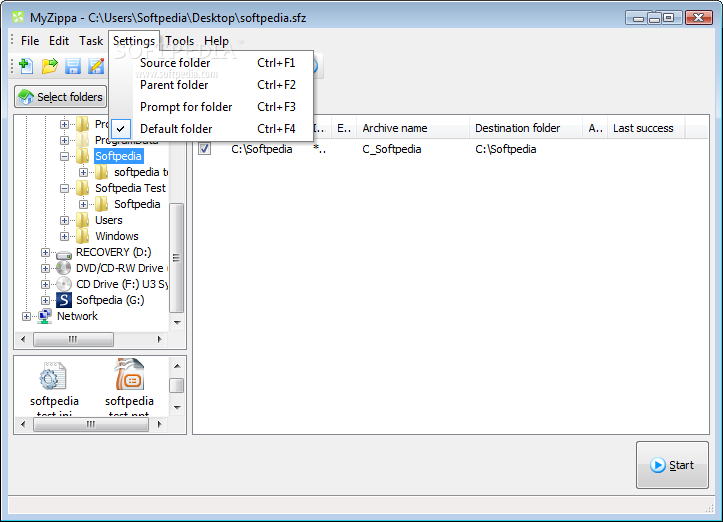Close the open Settings menu
The image size is (723, 522).
tap(134, 41)
